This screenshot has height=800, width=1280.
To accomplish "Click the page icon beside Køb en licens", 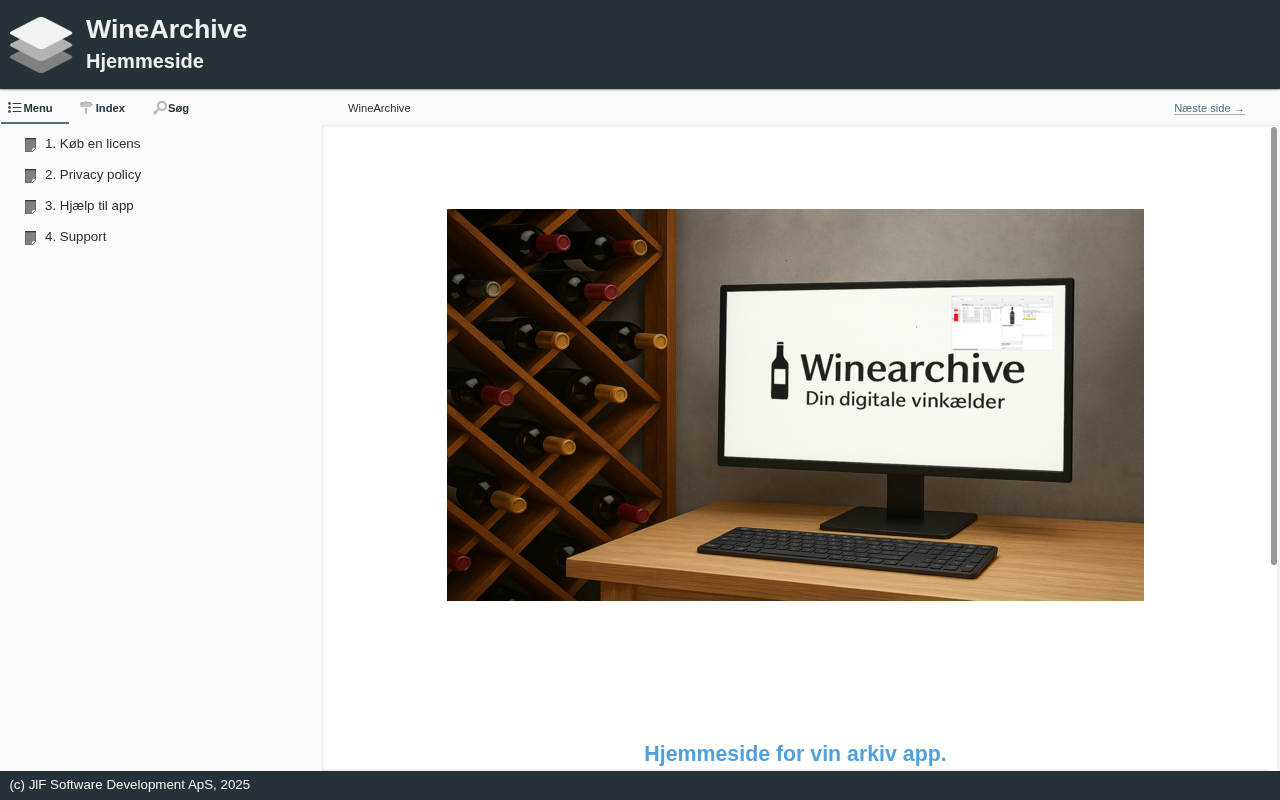I will point(31,145).
